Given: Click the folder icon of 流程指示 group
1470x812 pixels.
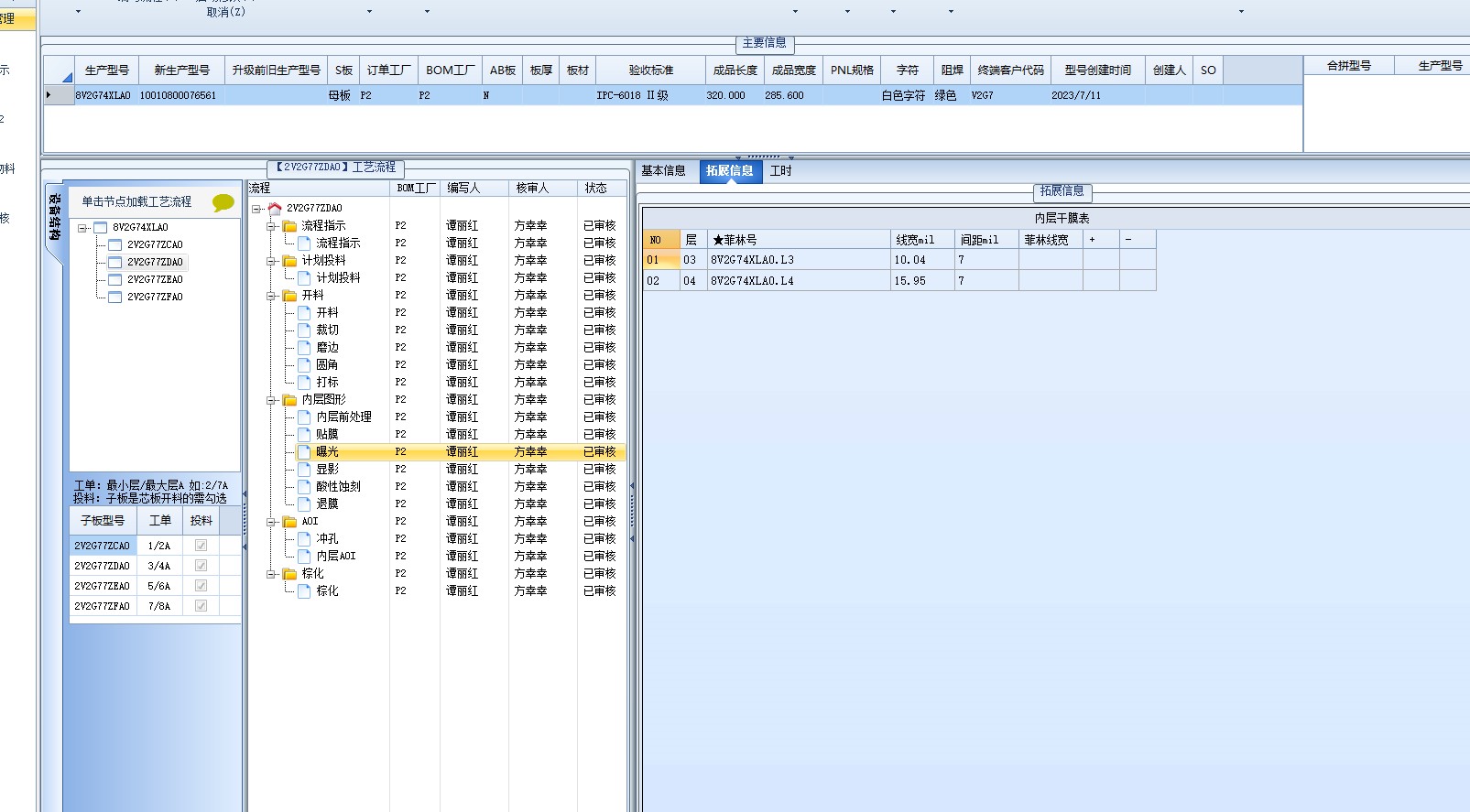Looking at the screenshot, I should pos(289,226).
